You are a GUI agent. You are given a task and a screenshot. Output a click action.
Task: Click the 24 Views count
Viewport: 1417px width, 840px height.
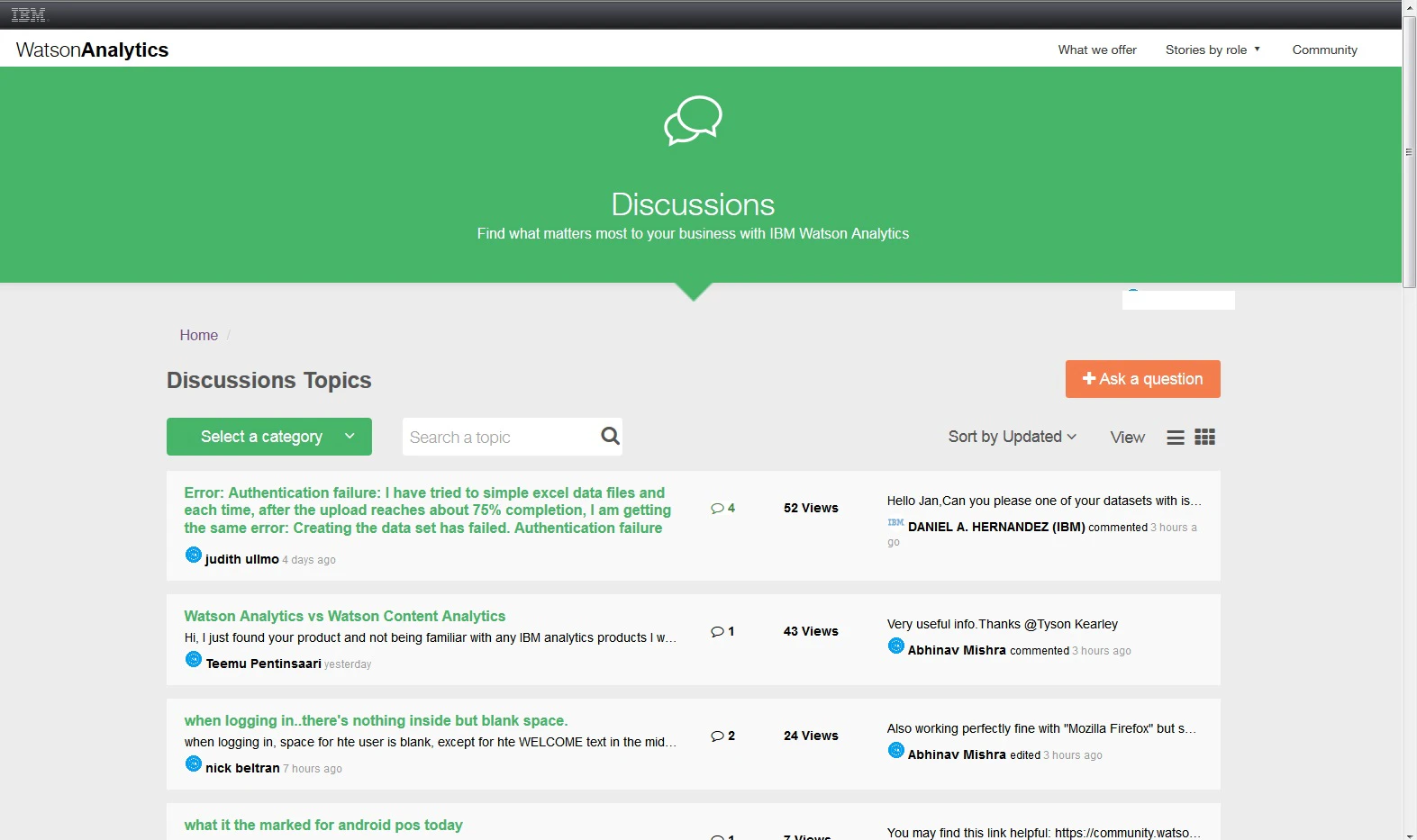(x=811, y=736)
